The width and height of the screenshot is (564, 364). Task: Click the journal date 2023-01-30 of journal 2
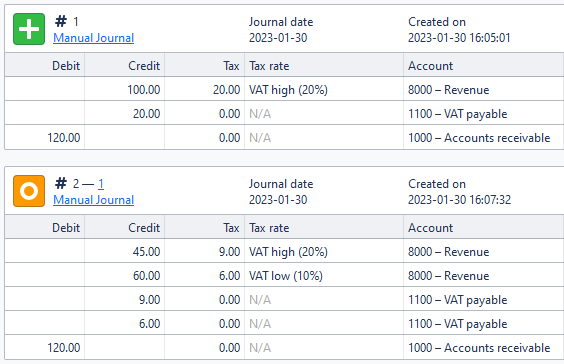pyautogui.click(x=278, y=200)
